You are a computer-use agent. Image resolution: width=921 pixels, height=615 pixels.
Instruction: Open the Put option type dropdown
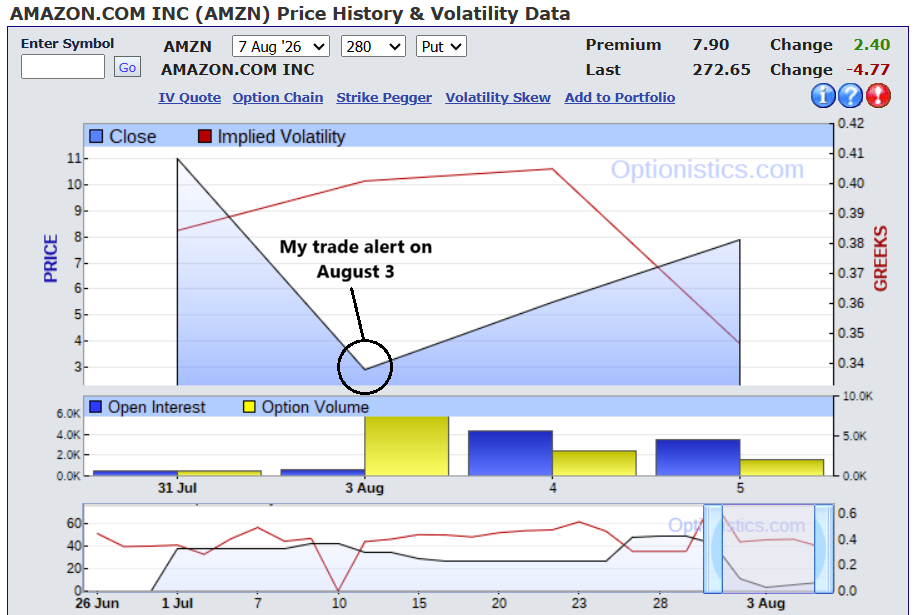pyautogui.click(x=441, y=46)
